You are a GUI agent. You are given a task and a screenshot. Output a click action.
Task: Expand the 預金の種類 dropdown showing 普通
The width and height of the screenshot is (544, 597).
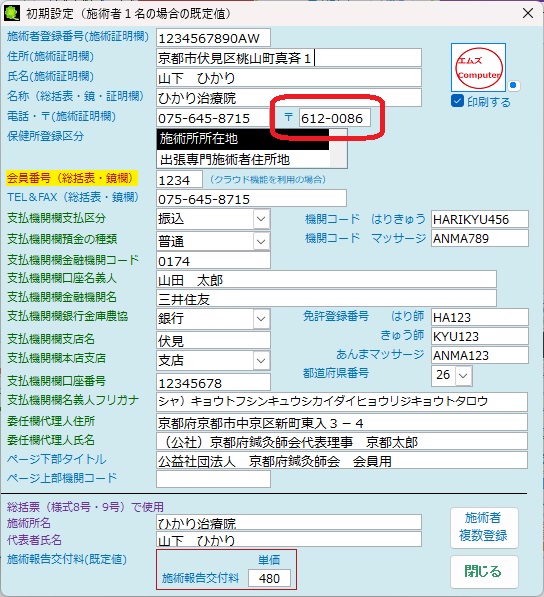pyautogui.click(x=213, y=241)
